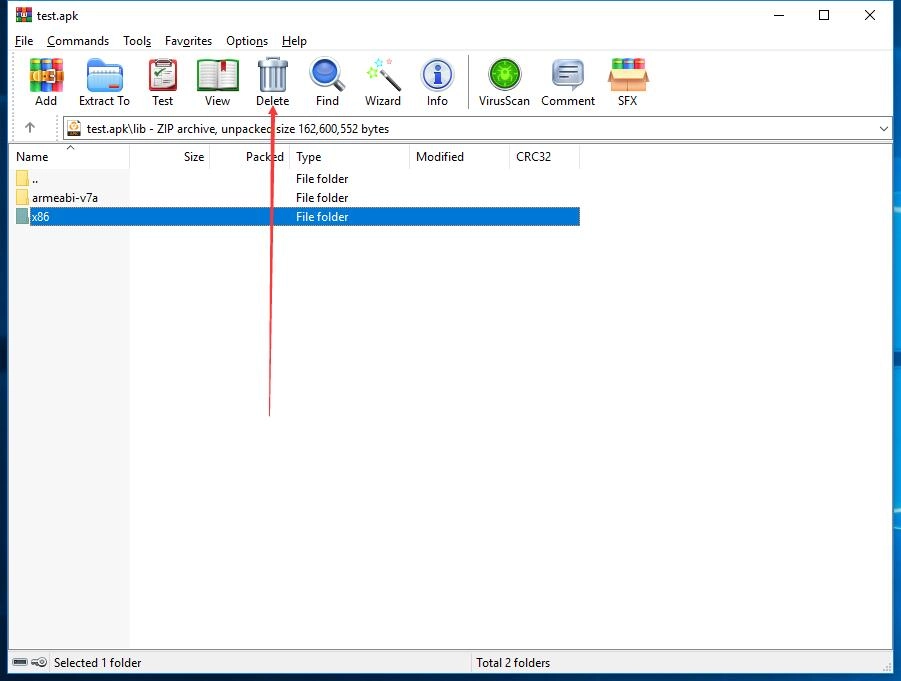Go up one level with arrow
This screenshot has height=681, width=901.
tap(30, 128)
